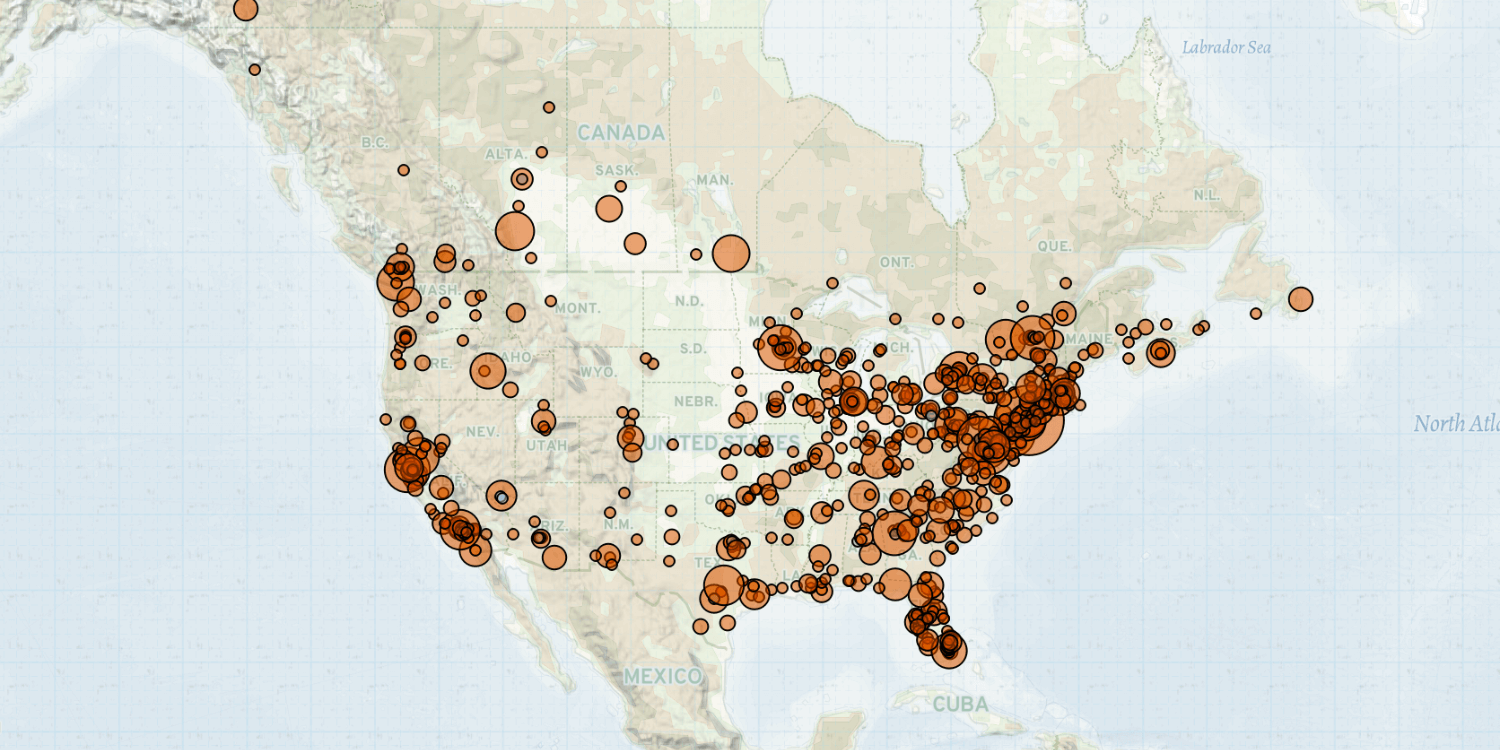Click the large circle in southern Alberta
This screenshot has height=750, width=1500.
(x=515, y=231)
